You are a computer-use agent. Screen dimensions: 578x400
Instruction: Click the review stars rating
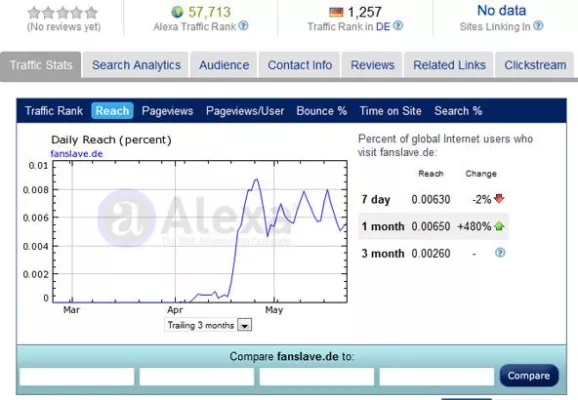click(63, 13)
